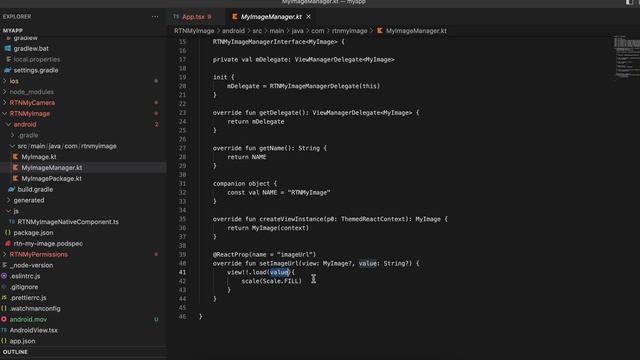Open .prettierrc.js file
Screen dimensions: 640x360
pos(28,298)
